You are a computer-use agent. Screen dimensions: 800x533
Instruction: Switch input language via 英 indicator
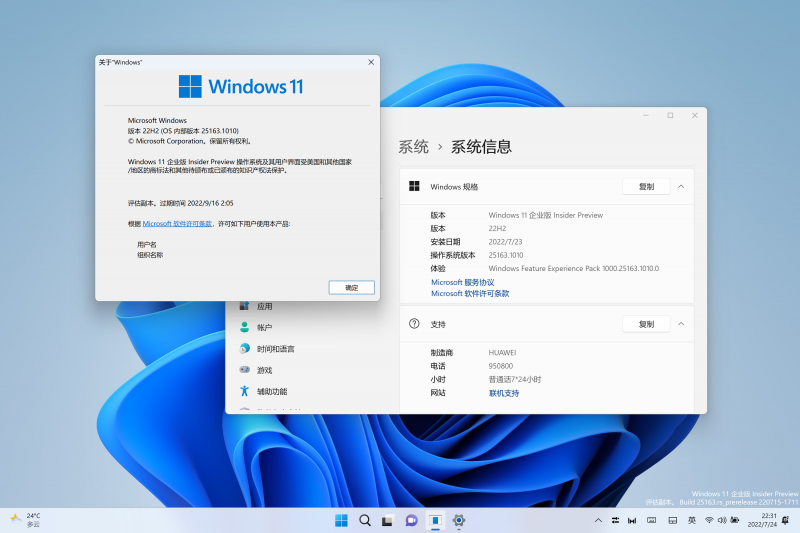coord(692,520)
